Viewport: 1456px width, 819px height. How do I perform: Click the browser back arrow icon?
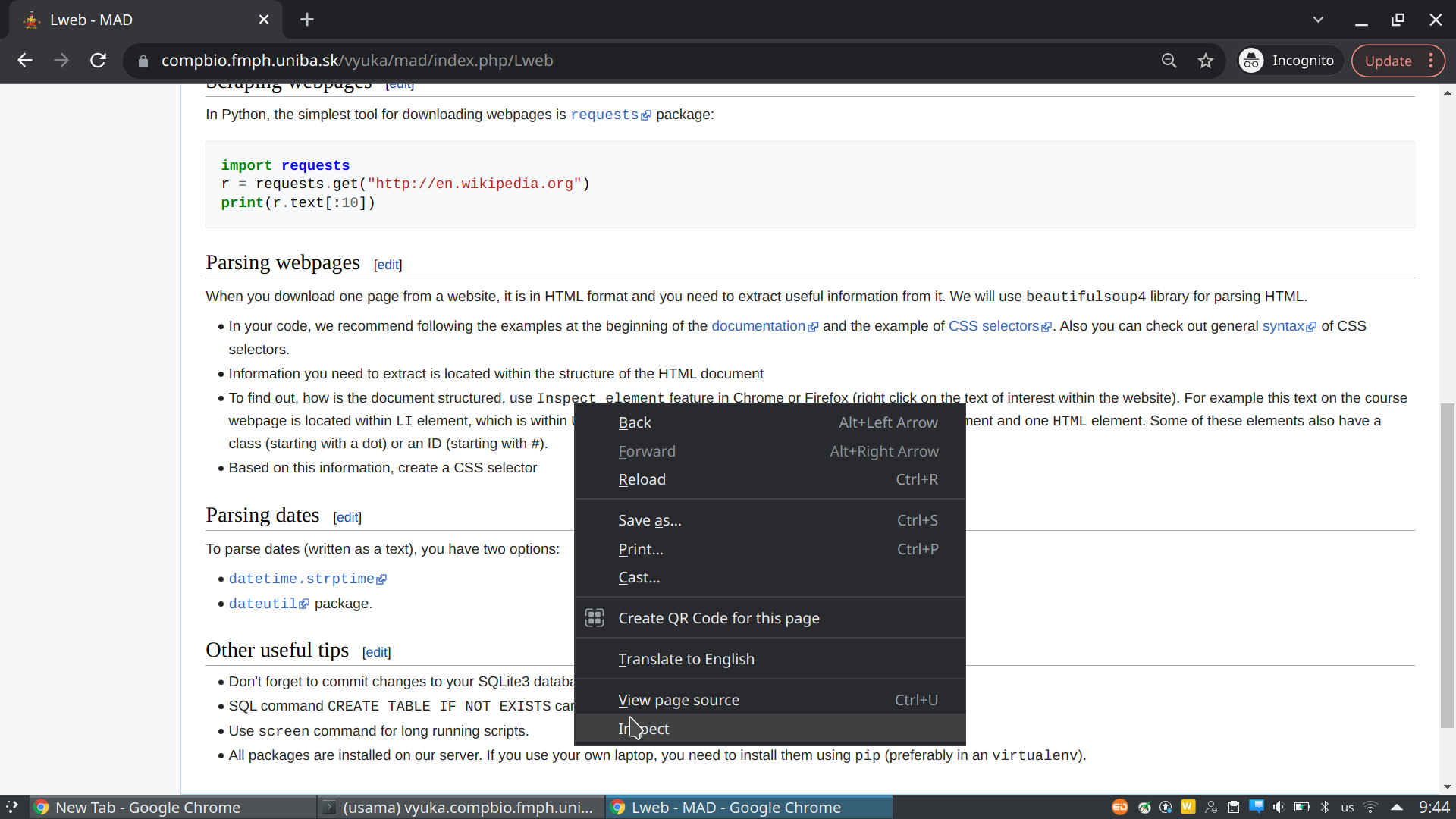click(25, 61)
